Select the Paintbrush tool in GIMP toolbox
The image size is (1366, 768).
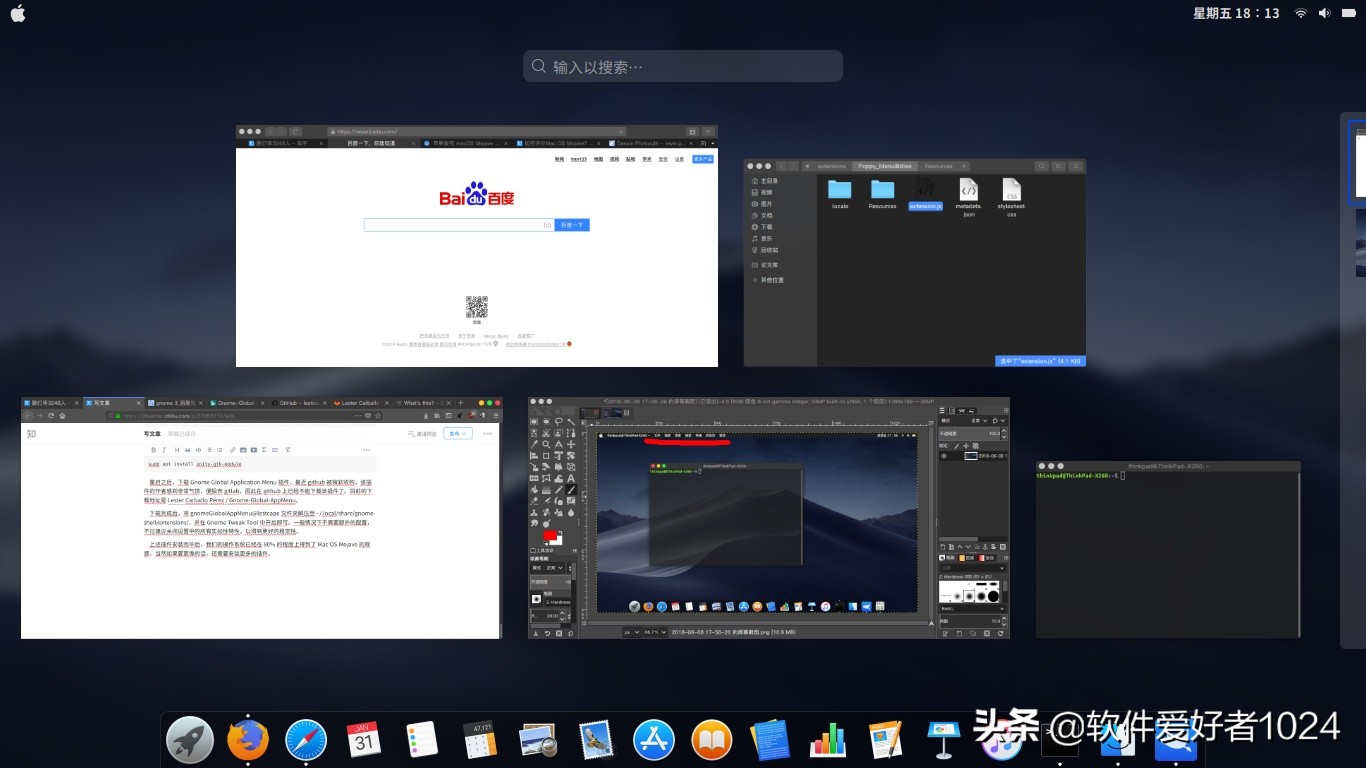pos(569,489)
